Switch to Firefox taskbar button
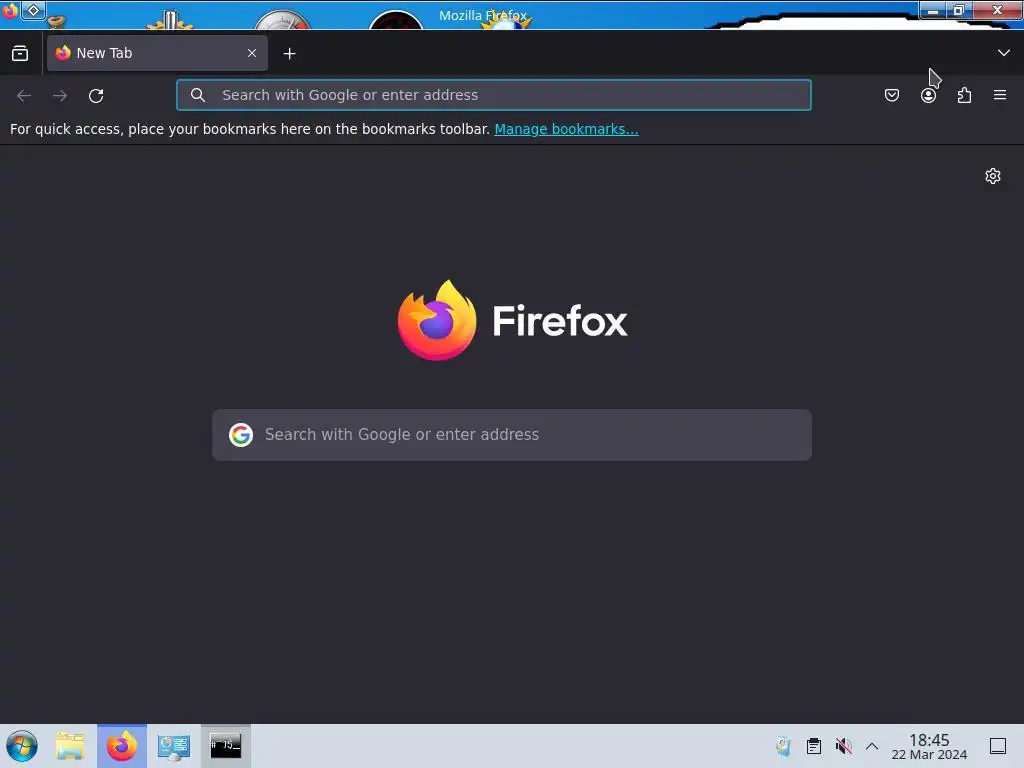Screen dimensions: 1024x768 coord(122,746)
